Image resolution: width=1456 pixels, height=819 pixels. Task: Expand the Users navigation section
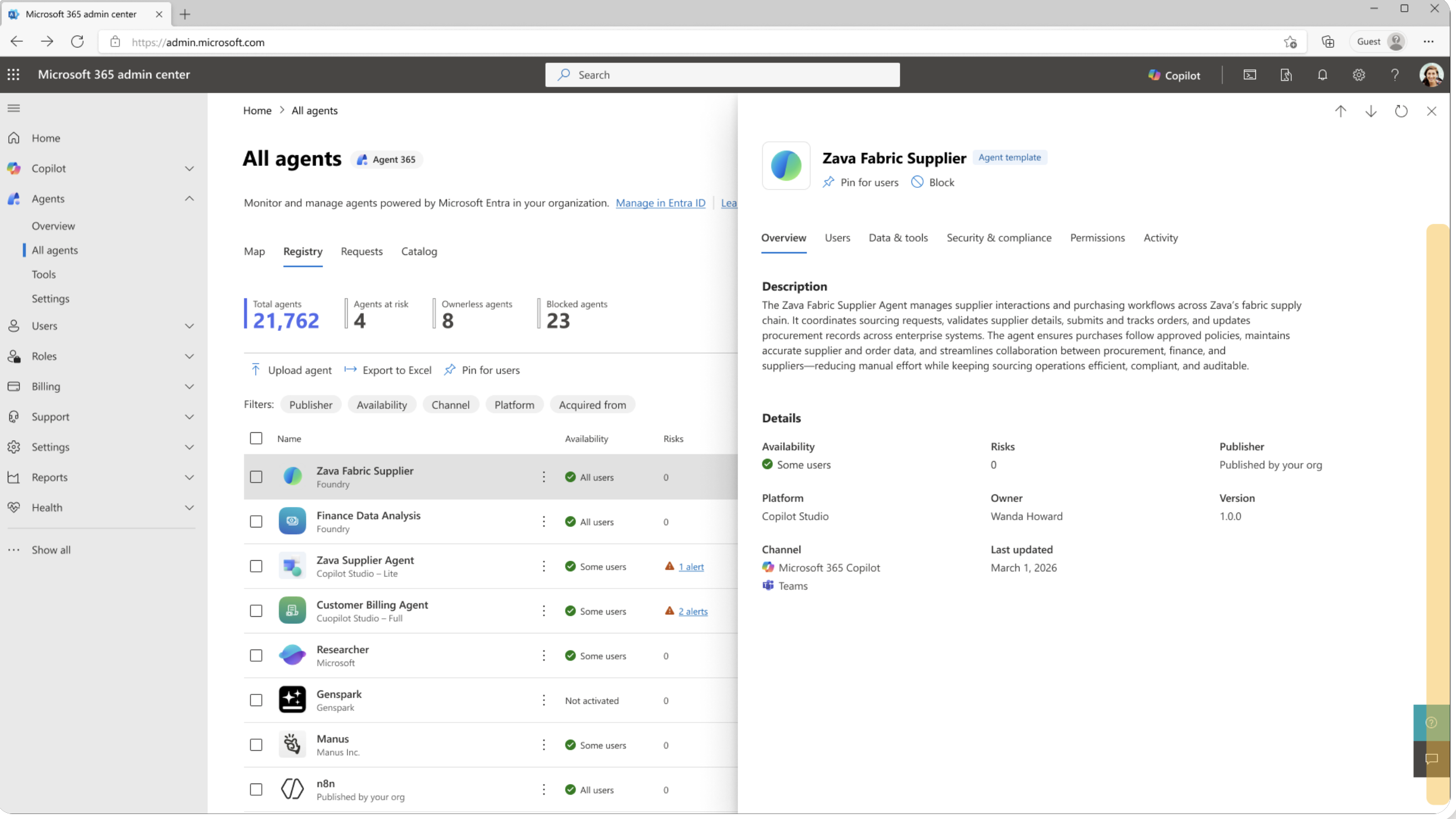tap(190, 326)
